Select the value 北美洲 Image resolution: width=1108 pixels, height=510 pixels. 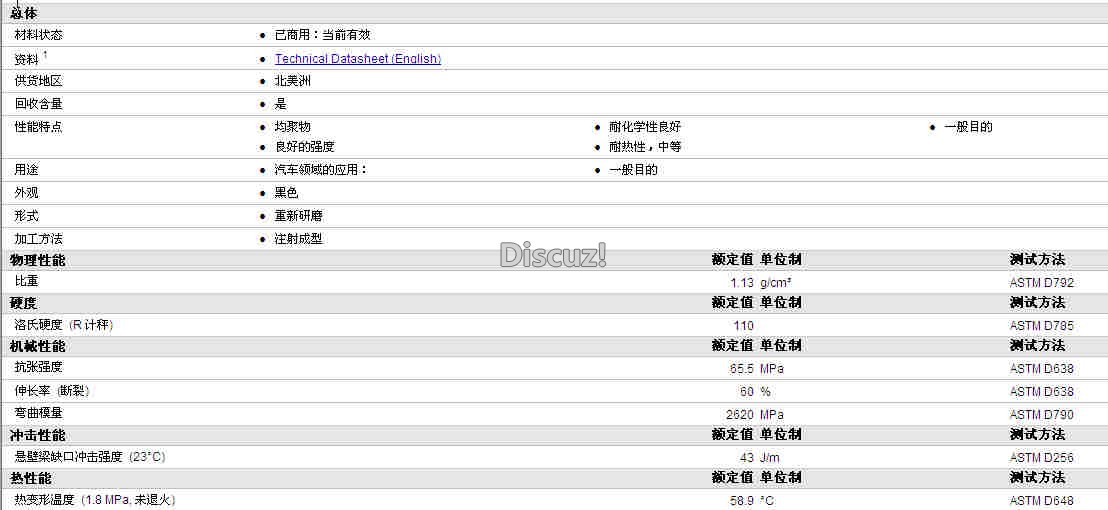click(x=293, y=81)
